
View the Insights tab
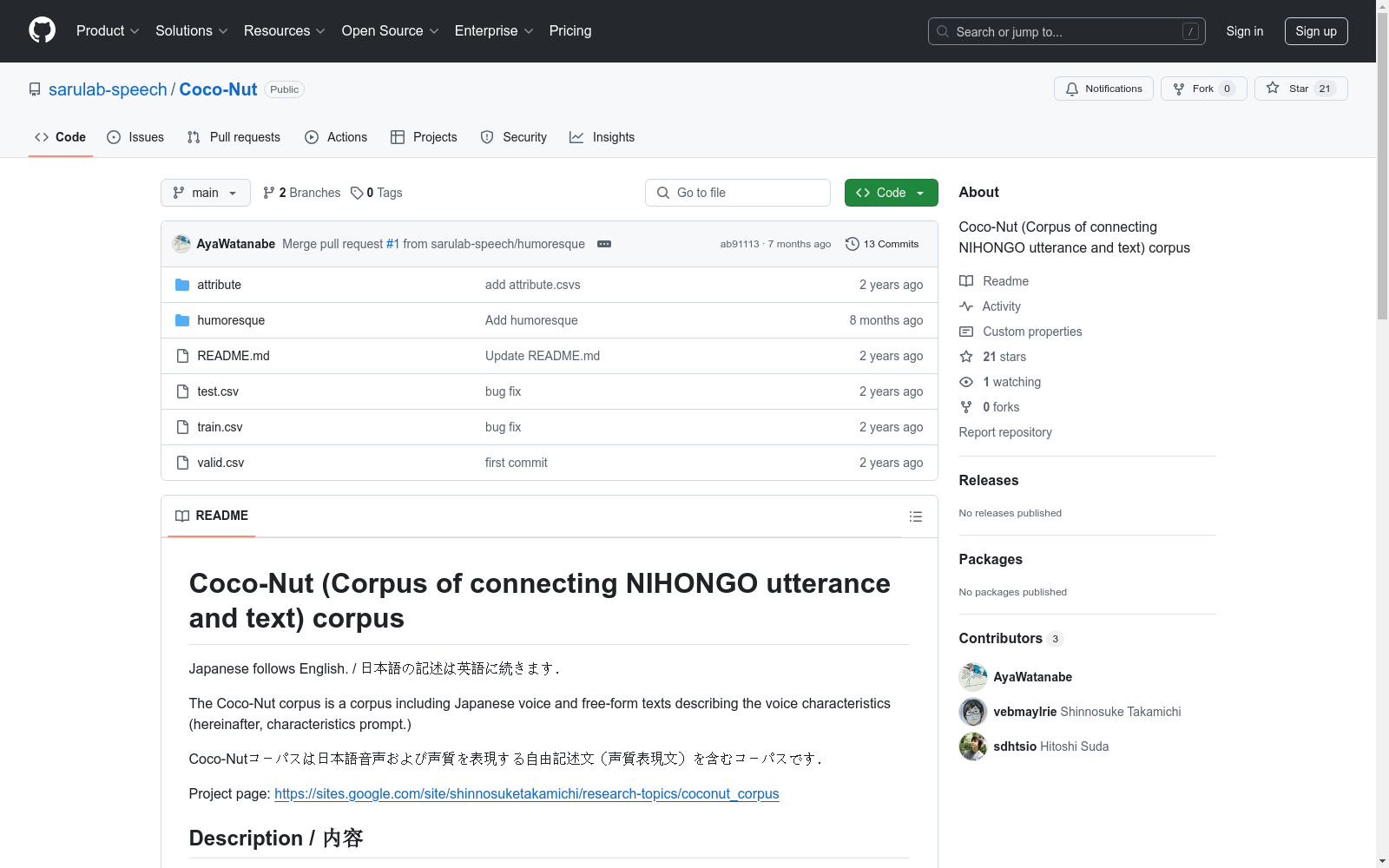[602, 137]
